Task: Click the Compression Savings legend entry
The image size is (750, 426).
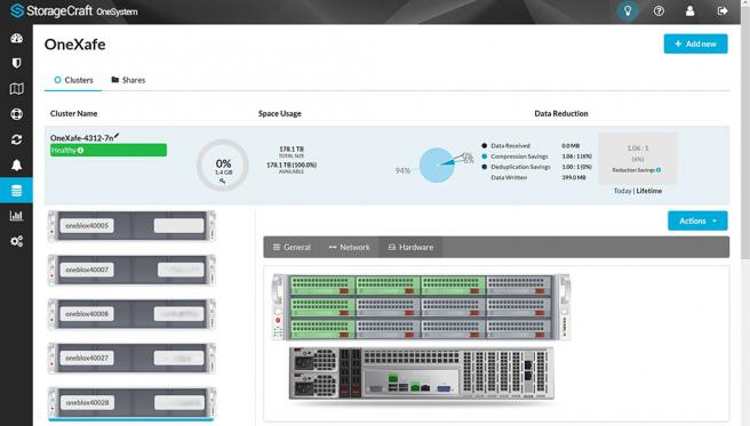Action: tap(515, 156)
